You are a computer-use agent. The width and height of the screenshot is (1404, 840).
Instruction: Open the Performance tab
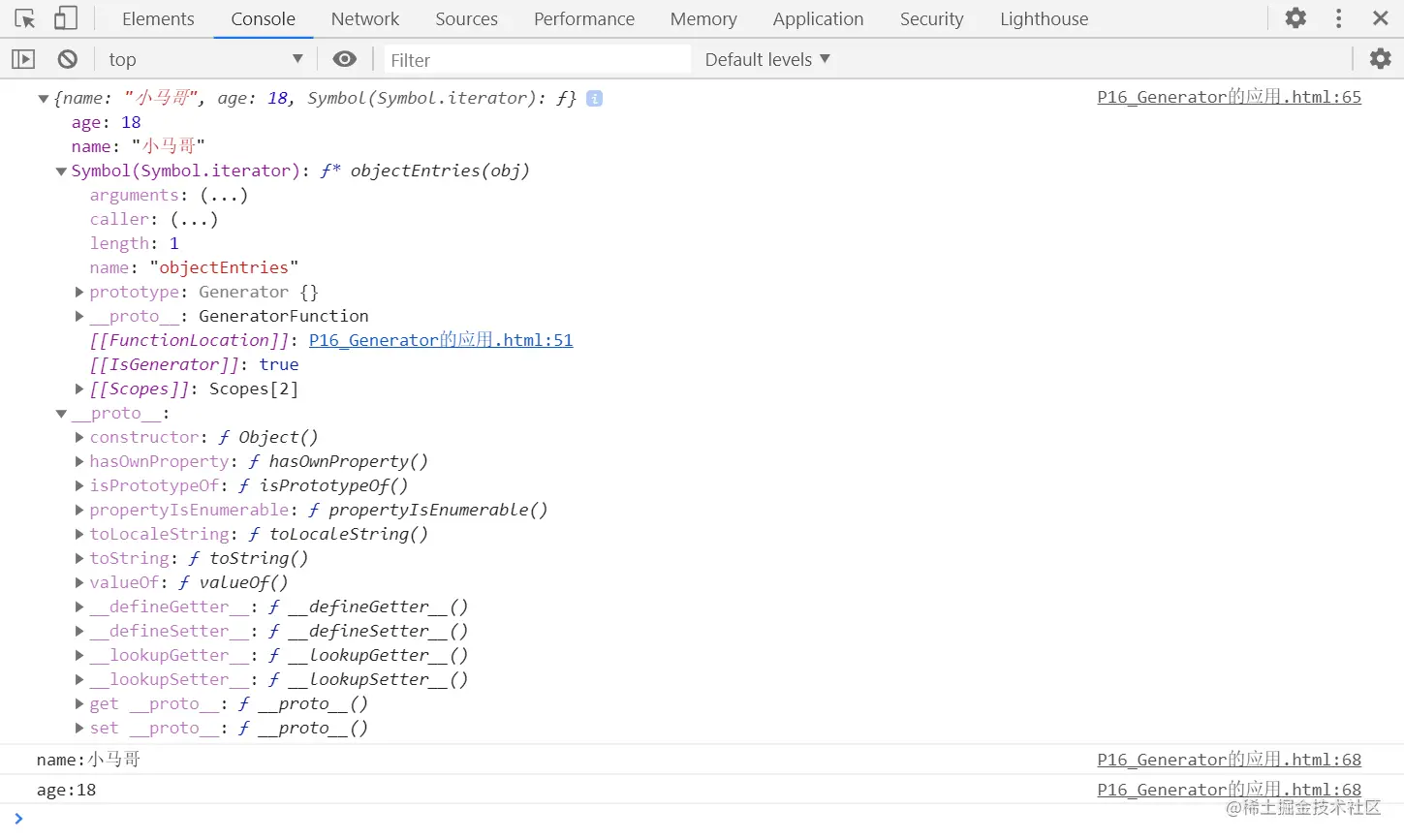584,18
